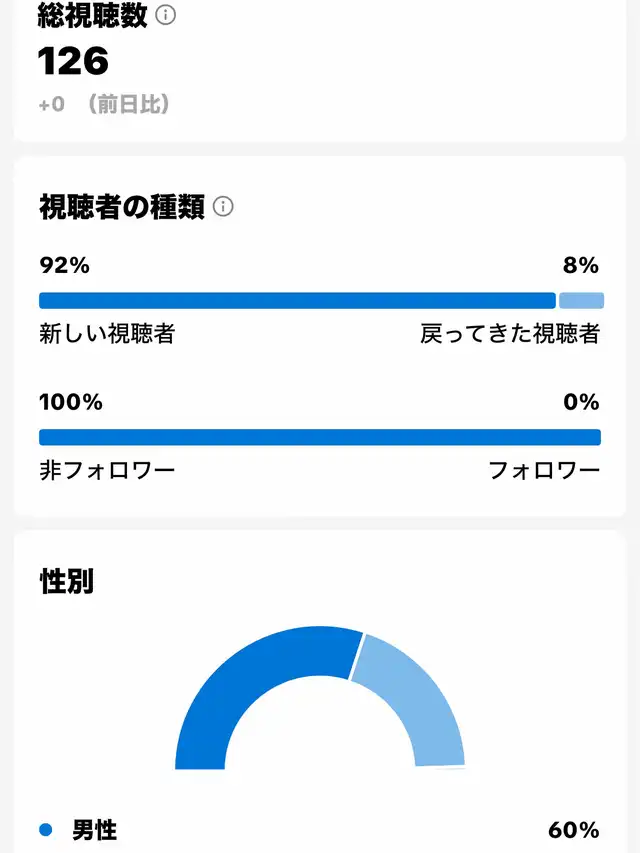Tap info icon beside 視聴者の種類
Screen dimensions: 640x853
pyautogui.click(x=223, y=207)
